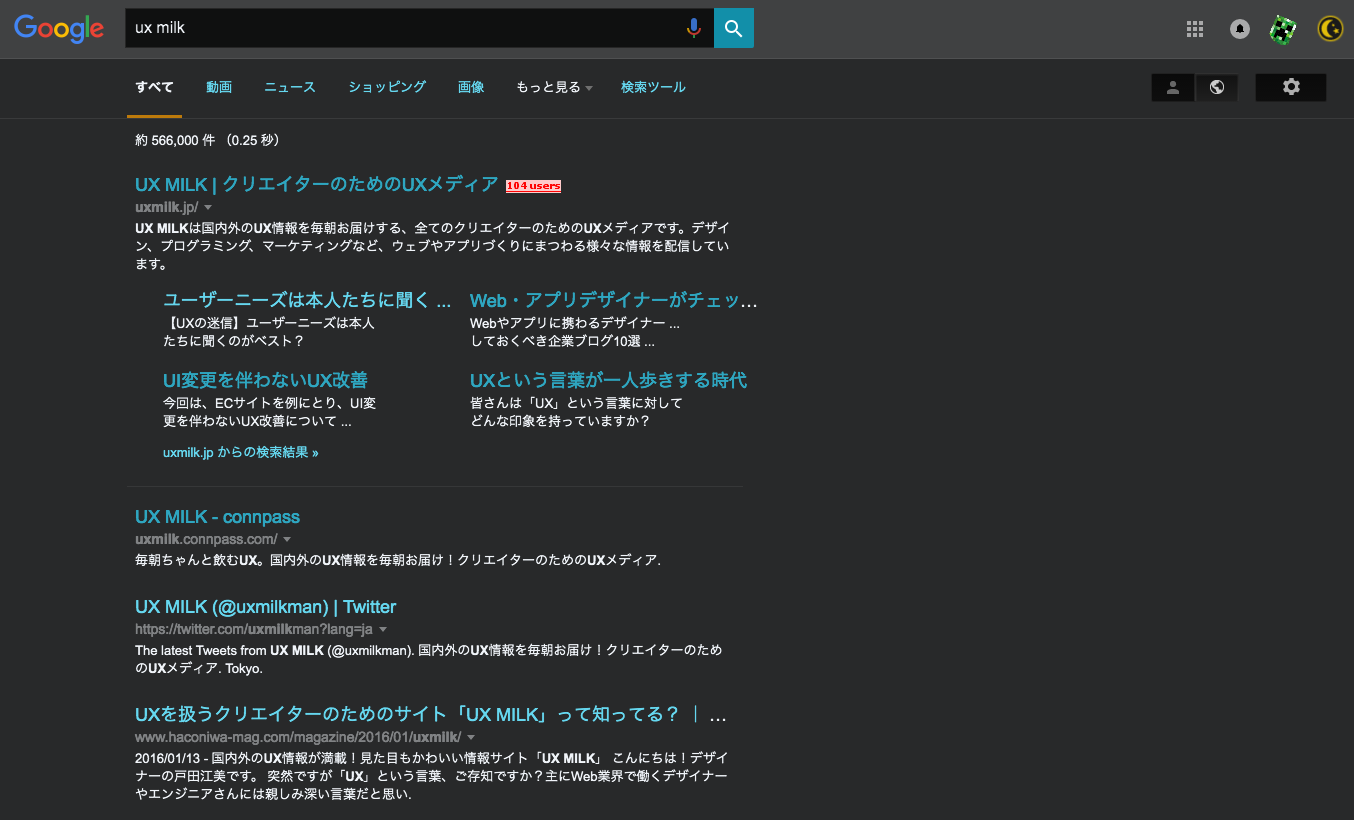Screen dimensions: 1354x820
Task: Click the blue magnifier search icon
Action: 733,28
